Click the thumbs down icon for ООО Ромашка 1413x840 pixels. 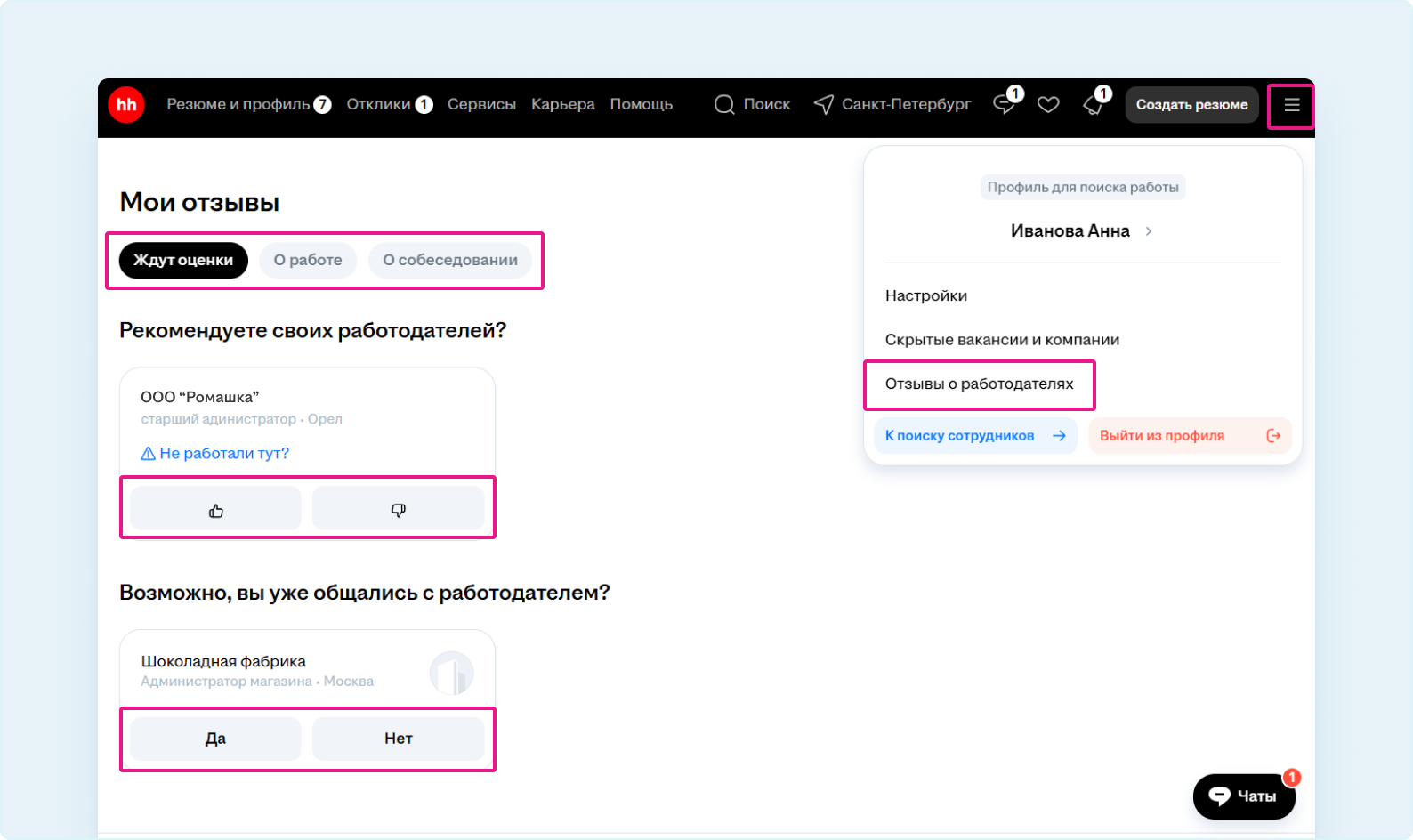point(398,510)
